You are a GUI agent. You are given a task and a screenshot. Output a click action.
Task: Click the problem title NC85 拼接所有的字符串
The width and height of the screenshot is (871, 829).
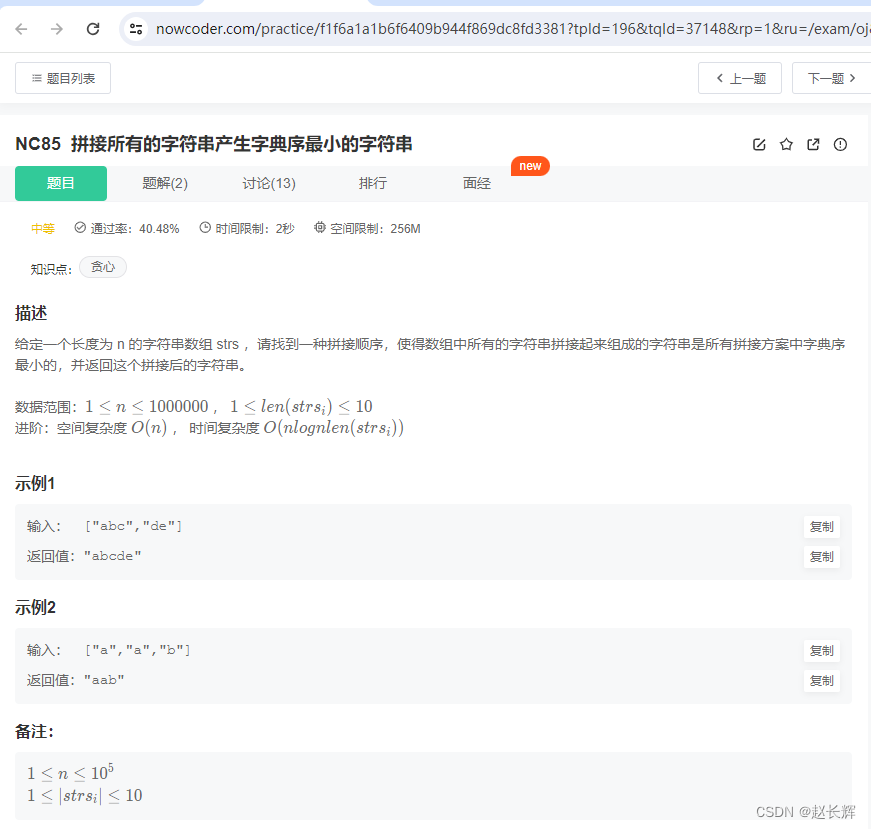[214, 144]
